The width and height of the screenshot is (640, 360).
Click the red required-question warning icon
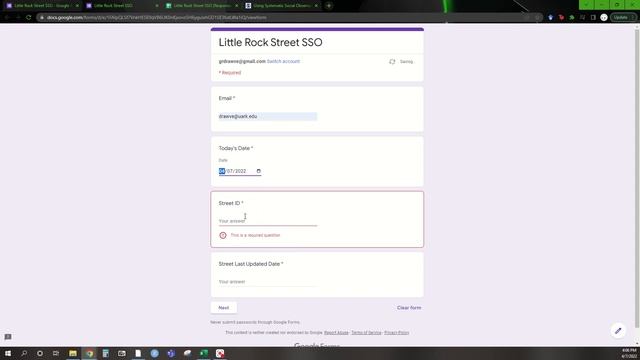(223, 235)
